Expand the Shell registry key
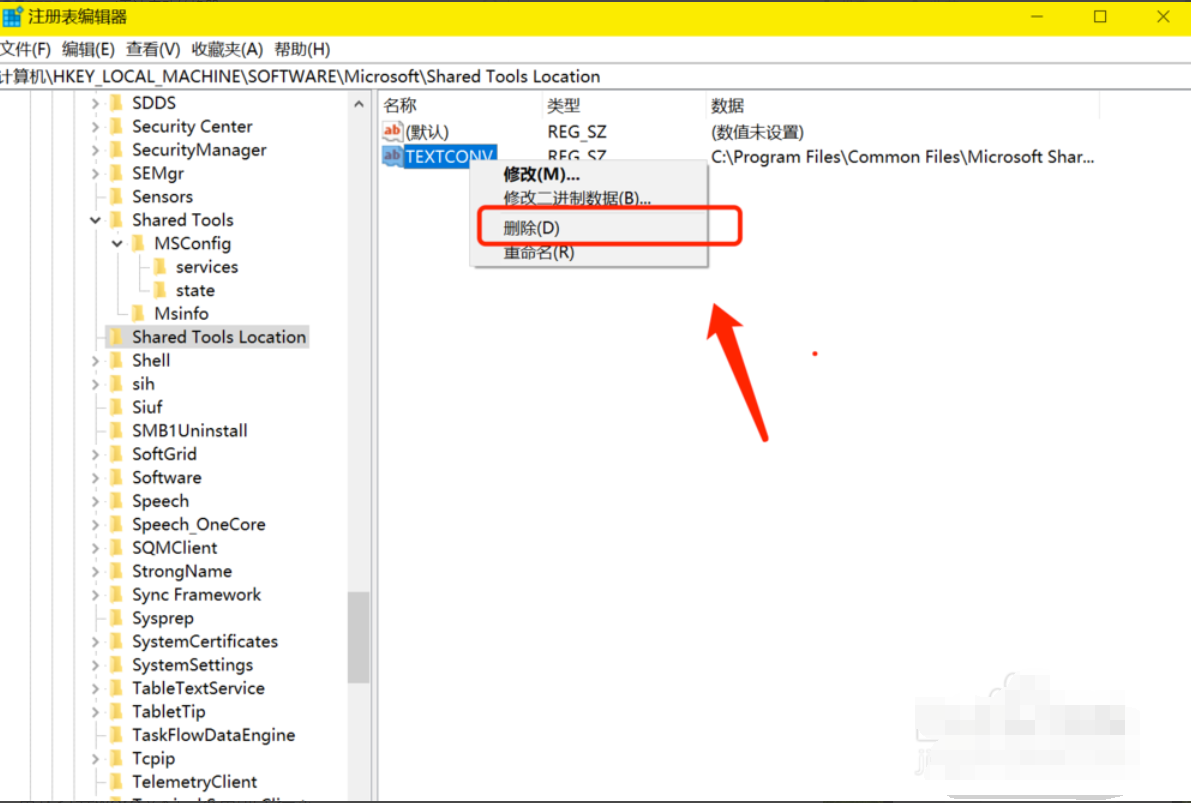Viewport: 1191px width, 803px height. pyautogui.click(x=95, y=361)
